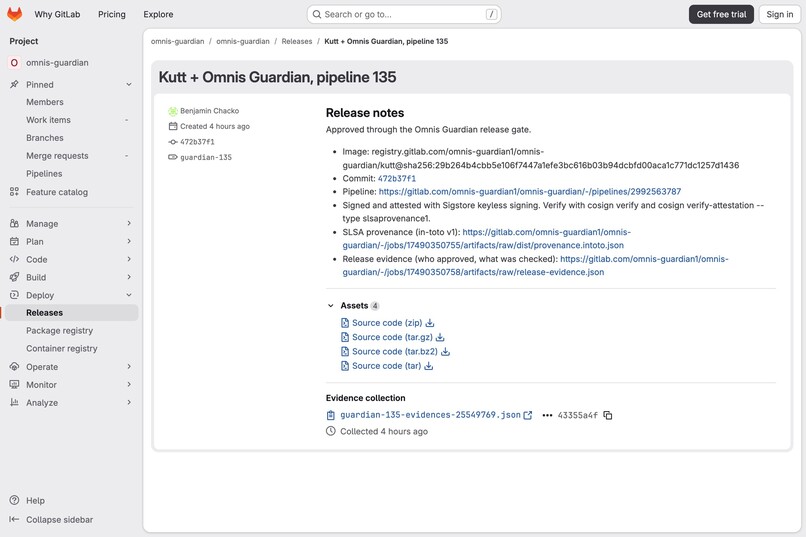Click Benjamin Chacko author name
The width and height of the screenshot is (806, 537).
click(x=209, y=111)
